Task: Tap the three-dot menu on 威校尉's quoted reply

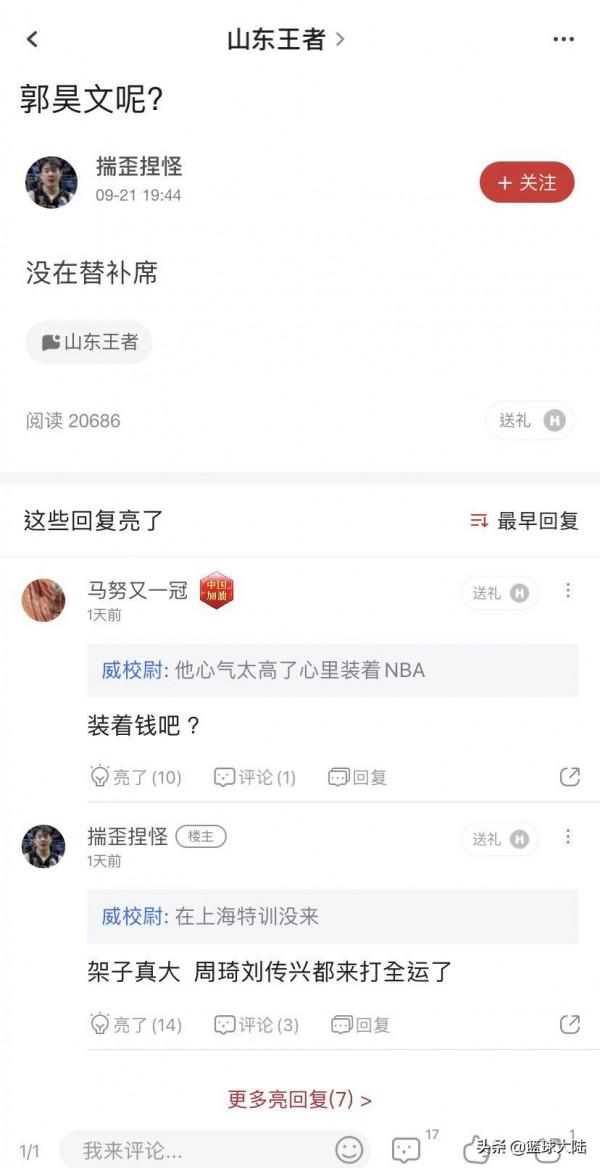Action: (568, 592)
